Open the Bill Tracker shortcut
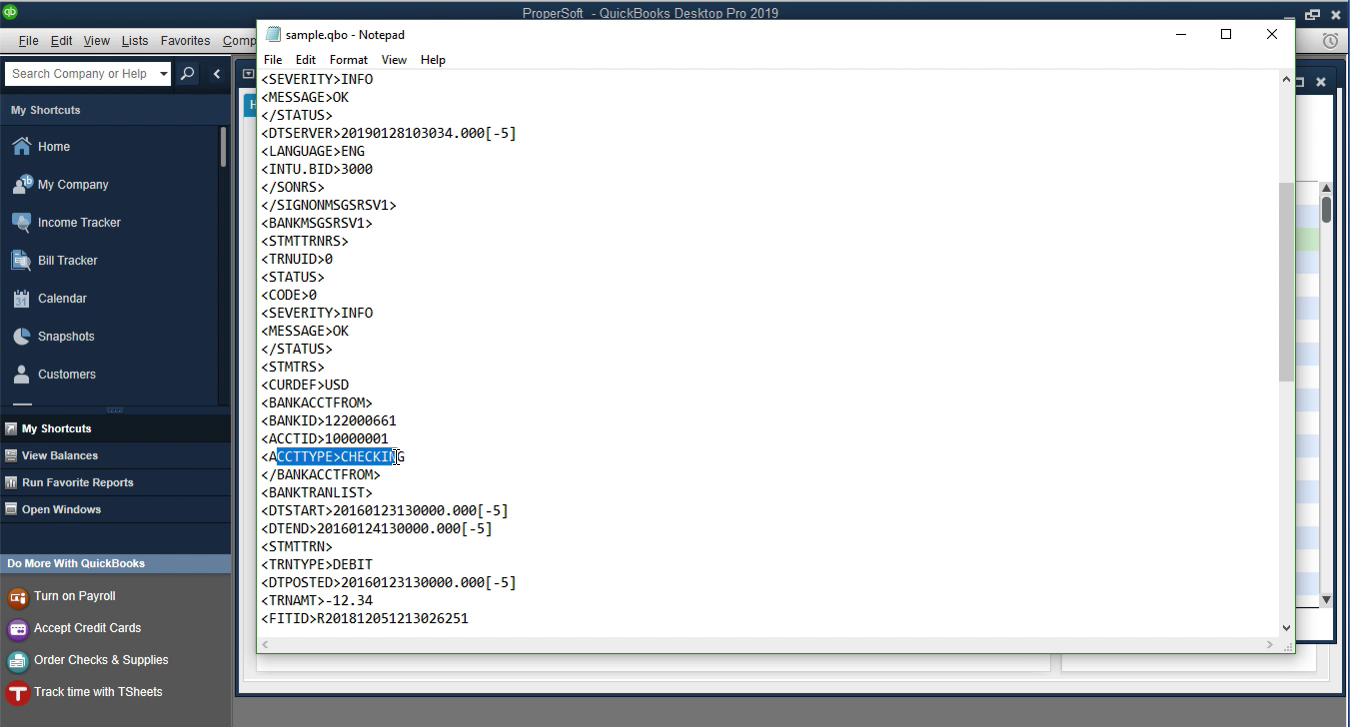This screenshot has height=727, width=1350. (67, 260)
